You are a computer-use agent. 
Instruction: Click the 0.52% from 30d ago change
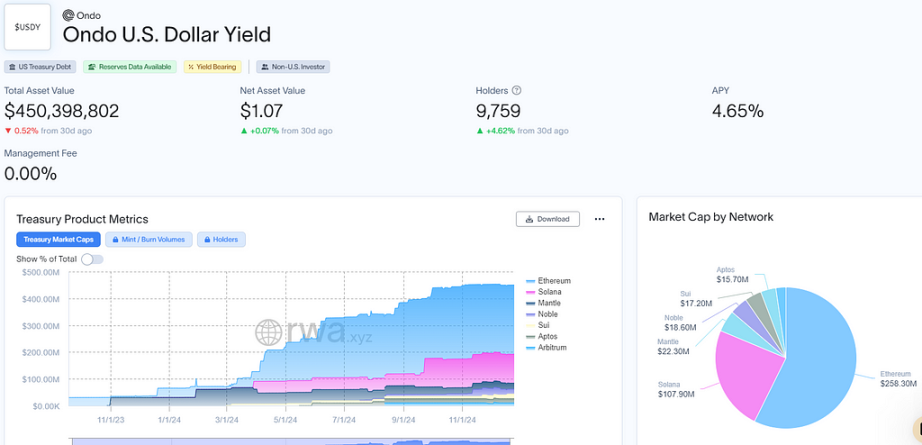click(48, 131)
